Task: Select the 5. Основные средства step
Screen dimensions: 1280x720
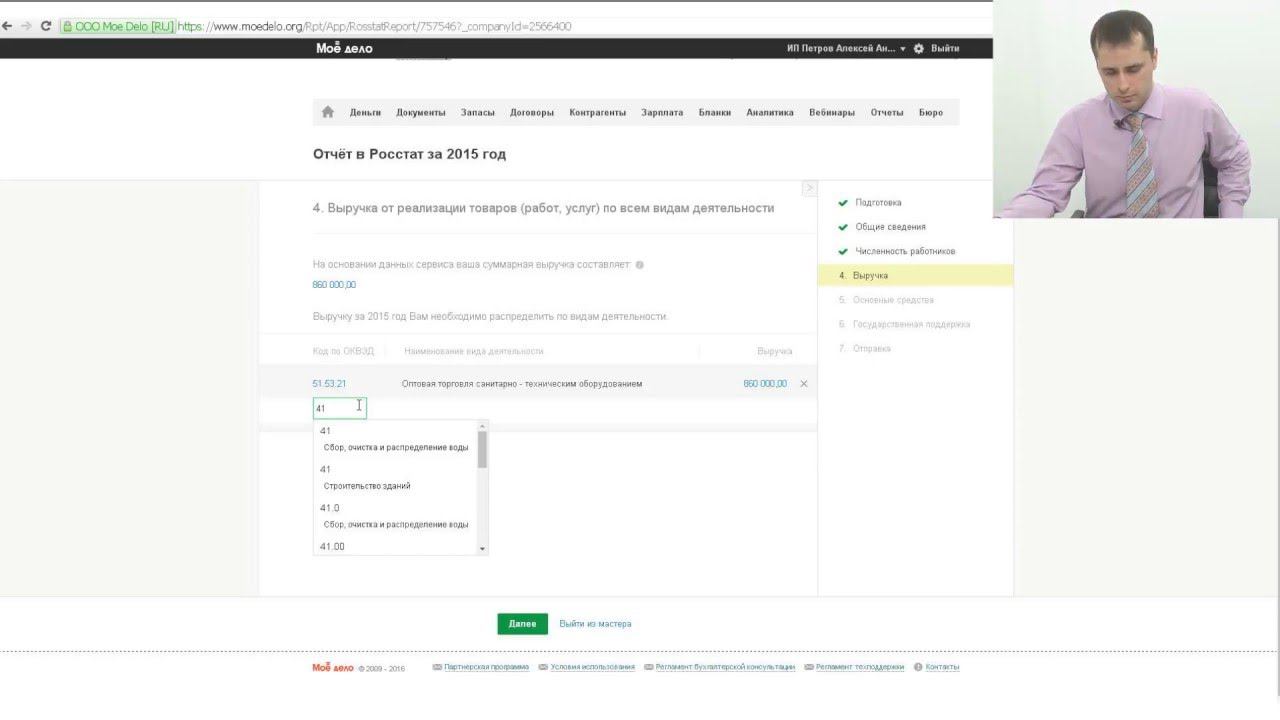Action: pyautogui.click(x=886, y=300)
